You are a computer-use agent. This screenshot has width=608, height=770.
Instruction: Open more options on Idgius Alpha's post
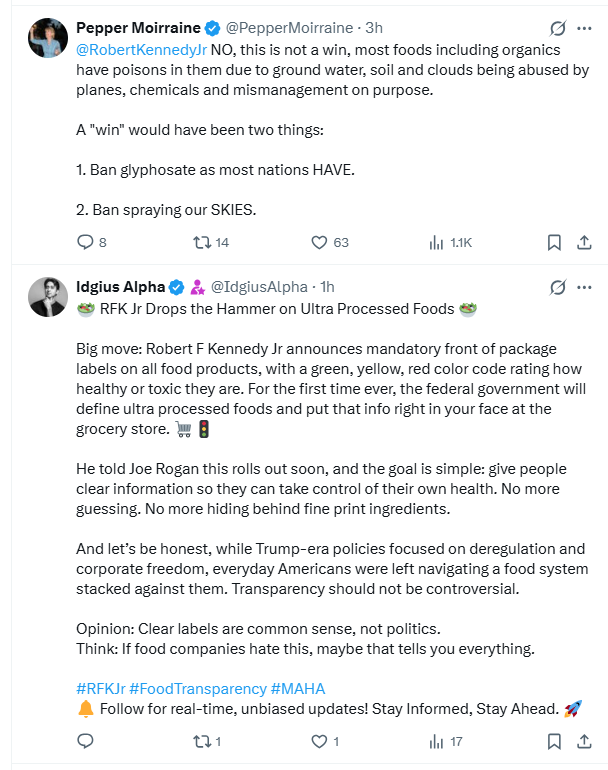pos(585,287)
